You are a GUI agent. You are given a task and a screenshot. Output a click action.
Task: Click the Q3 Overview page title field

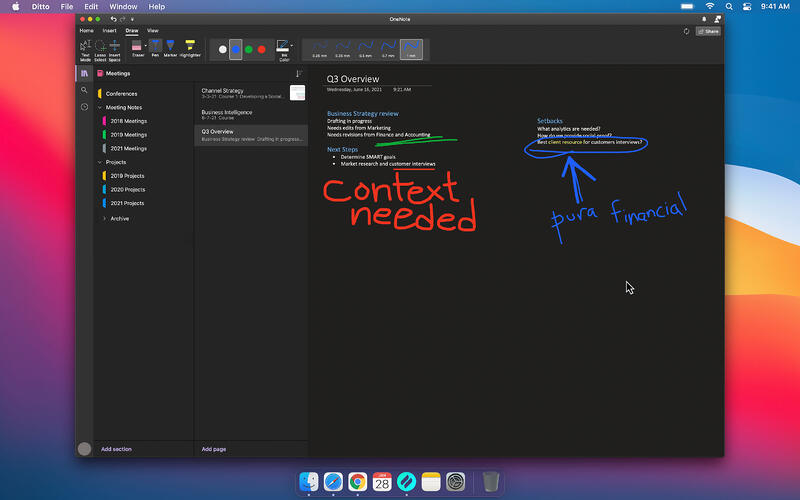353,79
